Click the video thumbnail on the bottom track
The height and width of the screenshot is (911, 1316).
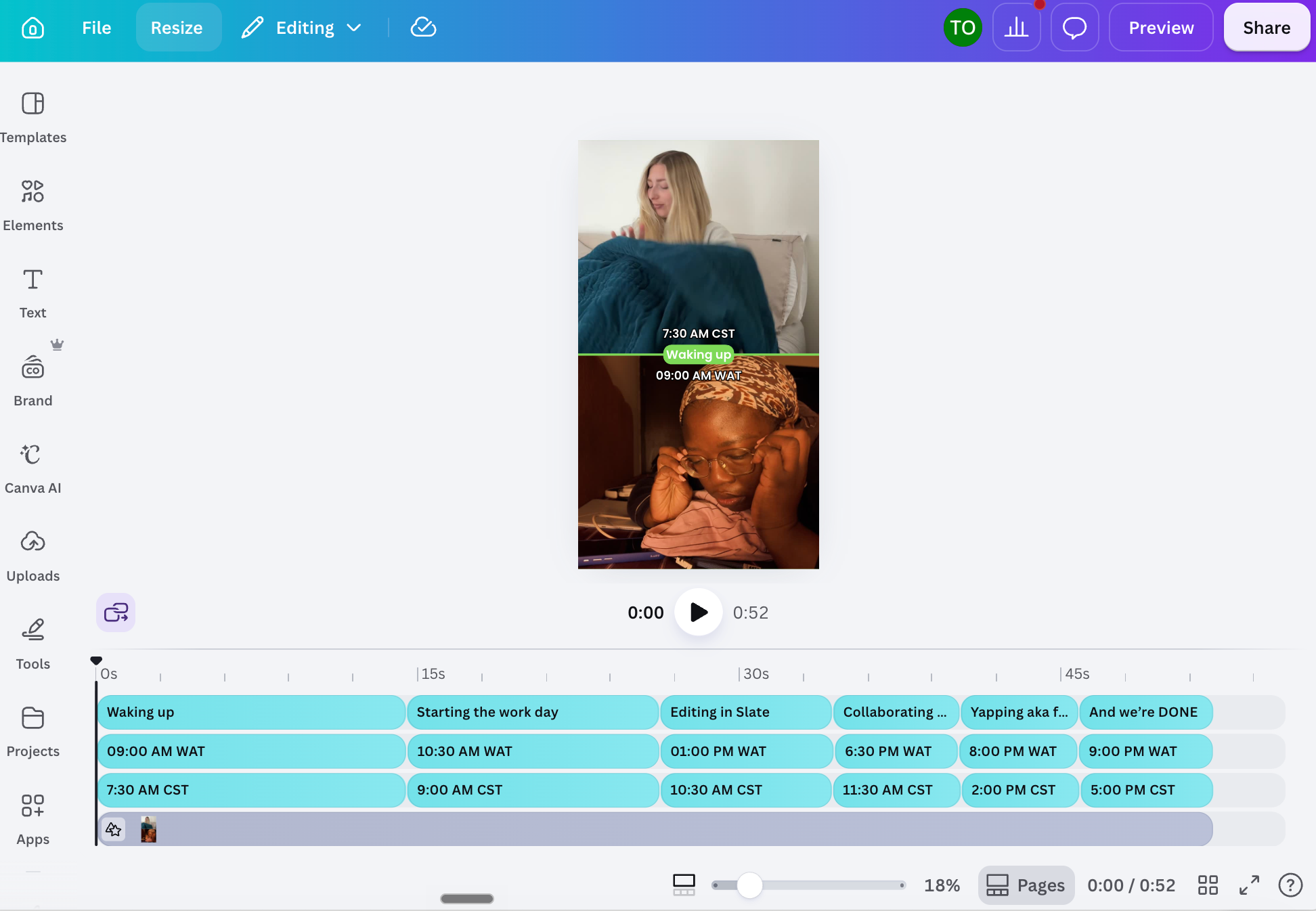(148, 829)
